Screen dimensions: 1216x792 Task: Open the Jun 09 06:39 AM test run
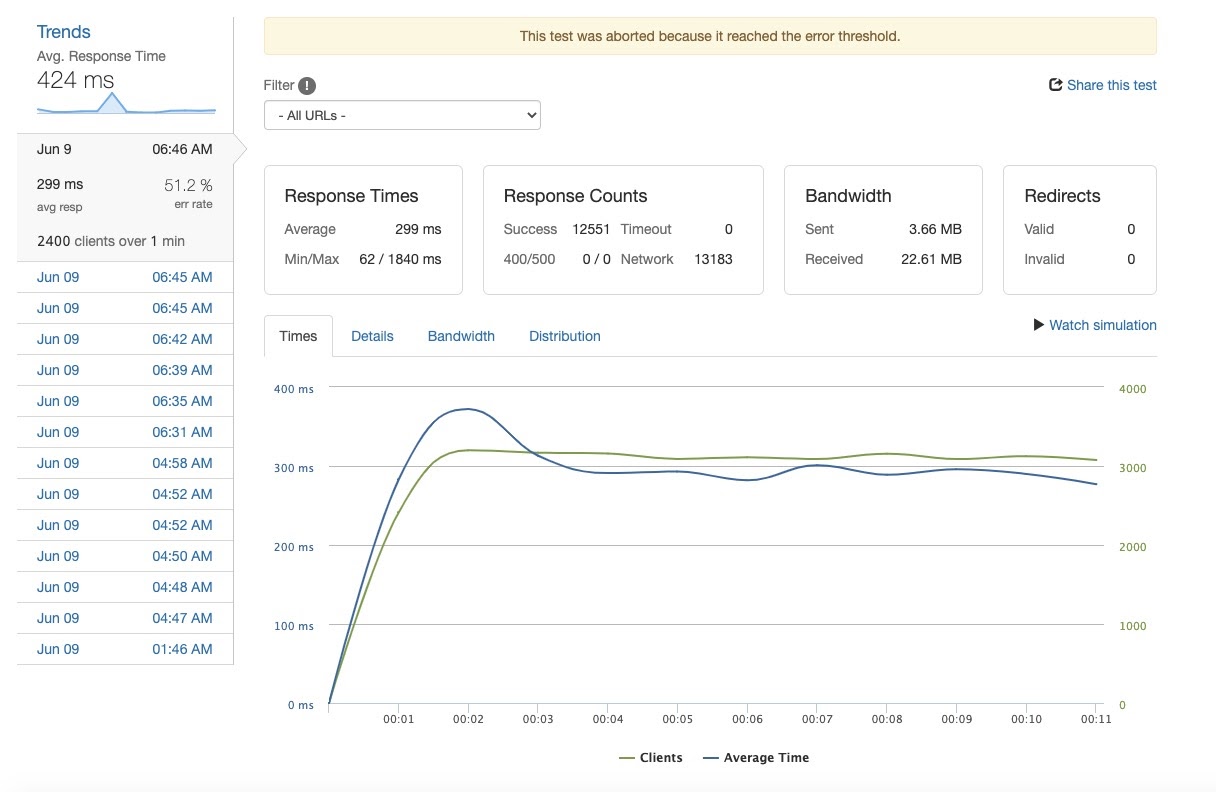coord(125,370)
